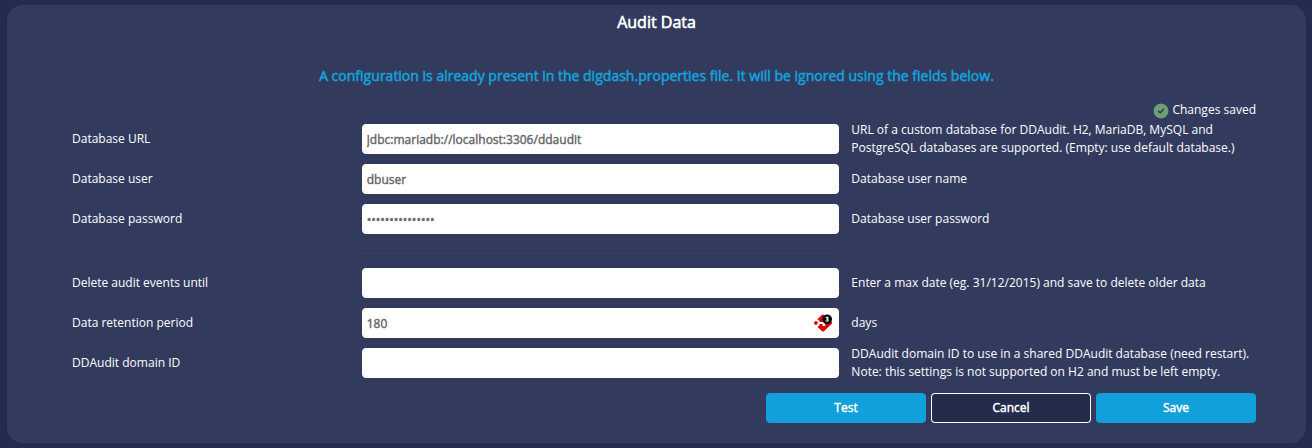This screenshot has width=1312, height=448.
Task: Click the Changes saved status text
Action: [x=1214, y=110]
